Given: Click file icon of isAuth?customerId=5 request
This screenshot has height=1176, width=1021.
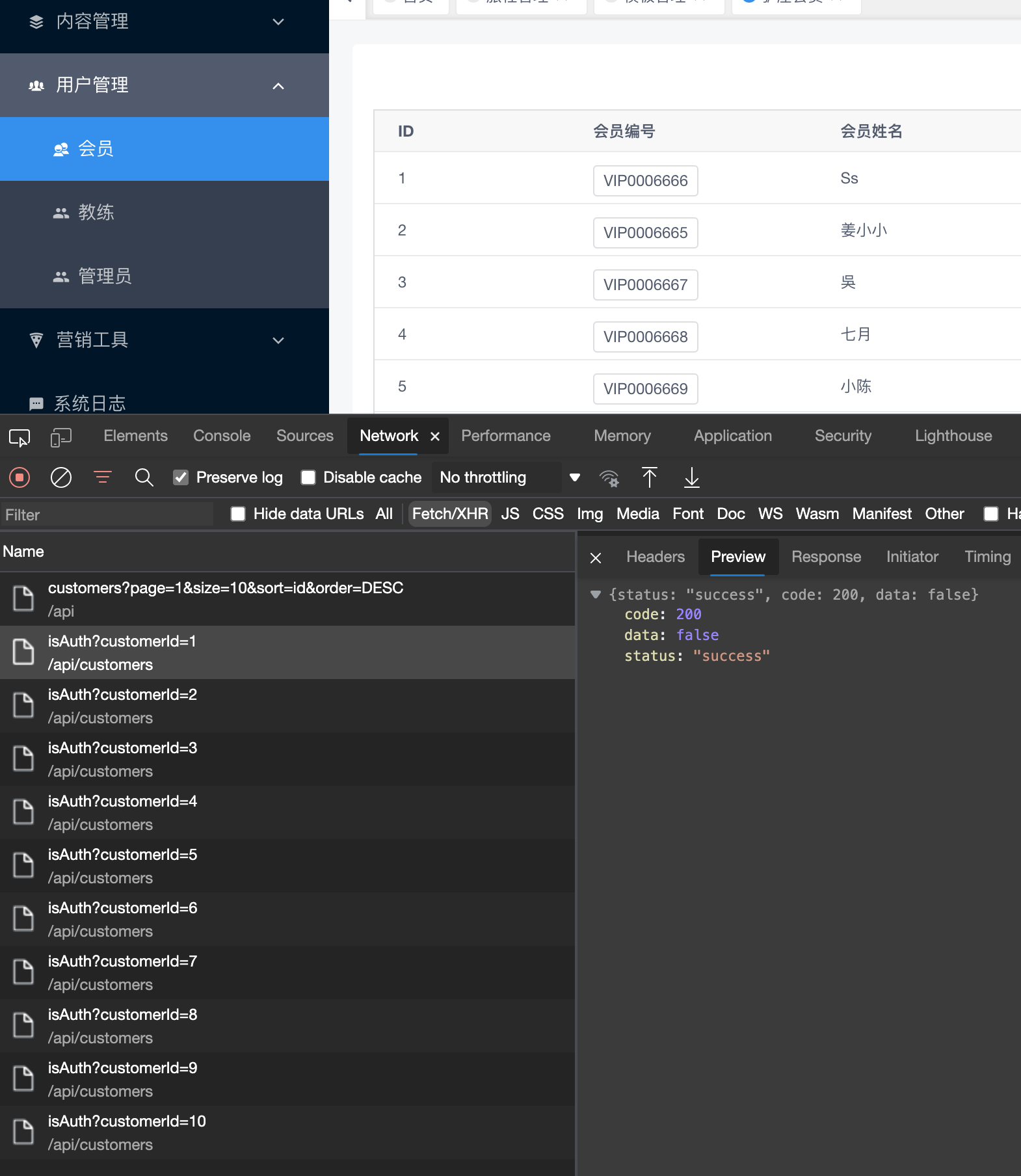Looking at the screenshot, I should pos(23,866).
